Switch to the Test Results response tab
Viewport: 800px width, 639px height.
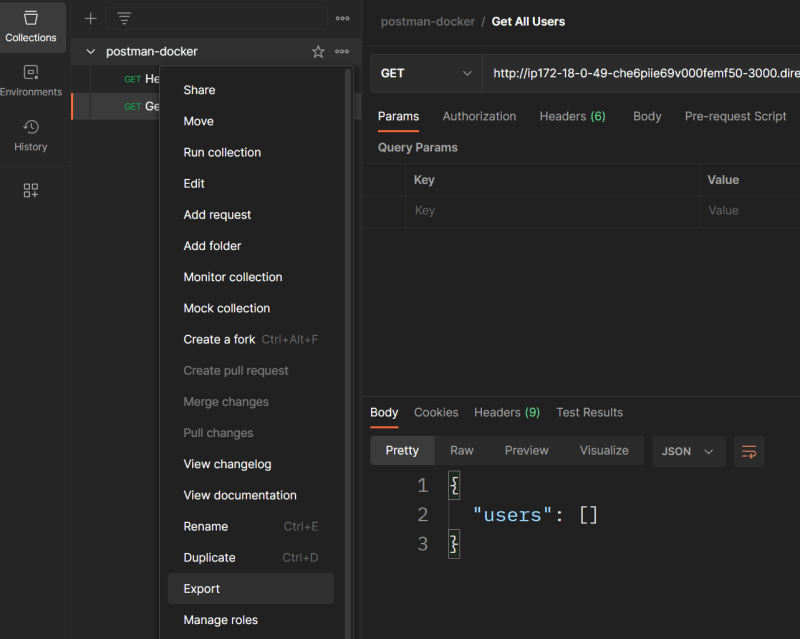tap(589, 412)
